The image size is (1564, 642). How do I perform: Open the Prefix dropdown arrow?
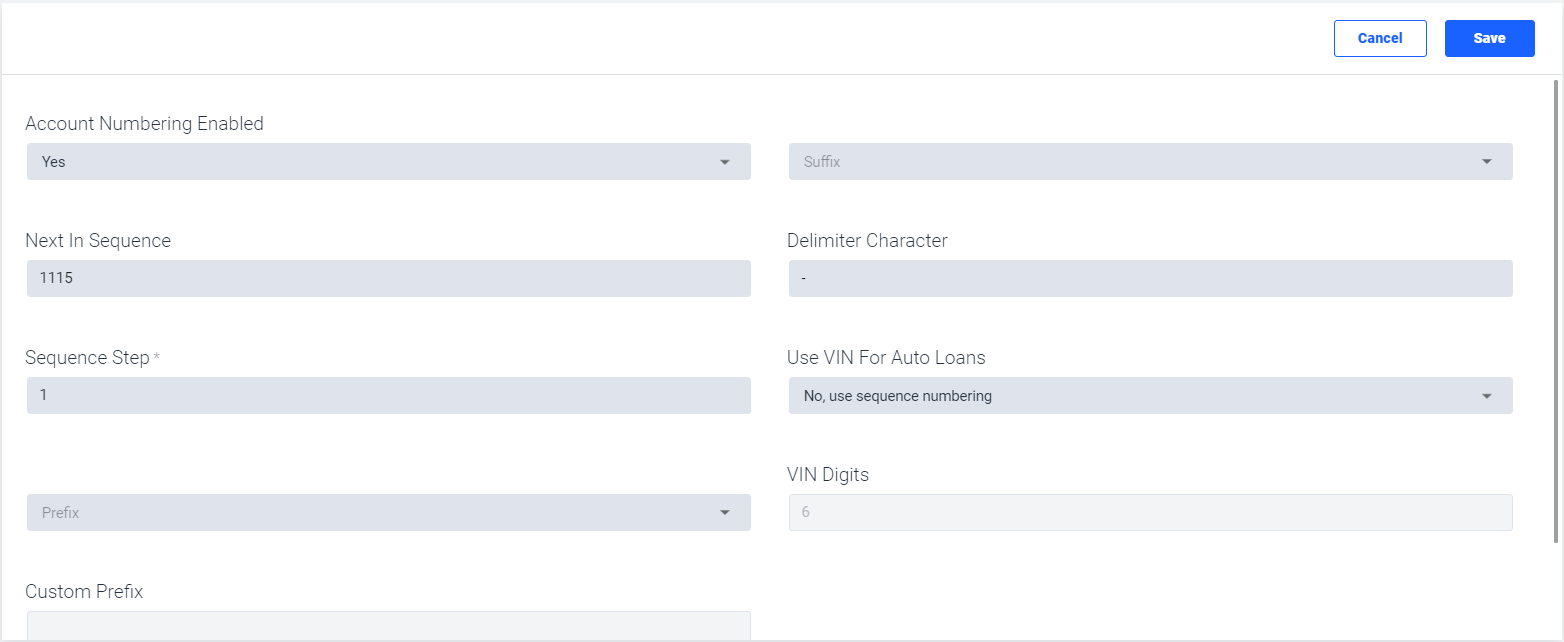[725, 513]
